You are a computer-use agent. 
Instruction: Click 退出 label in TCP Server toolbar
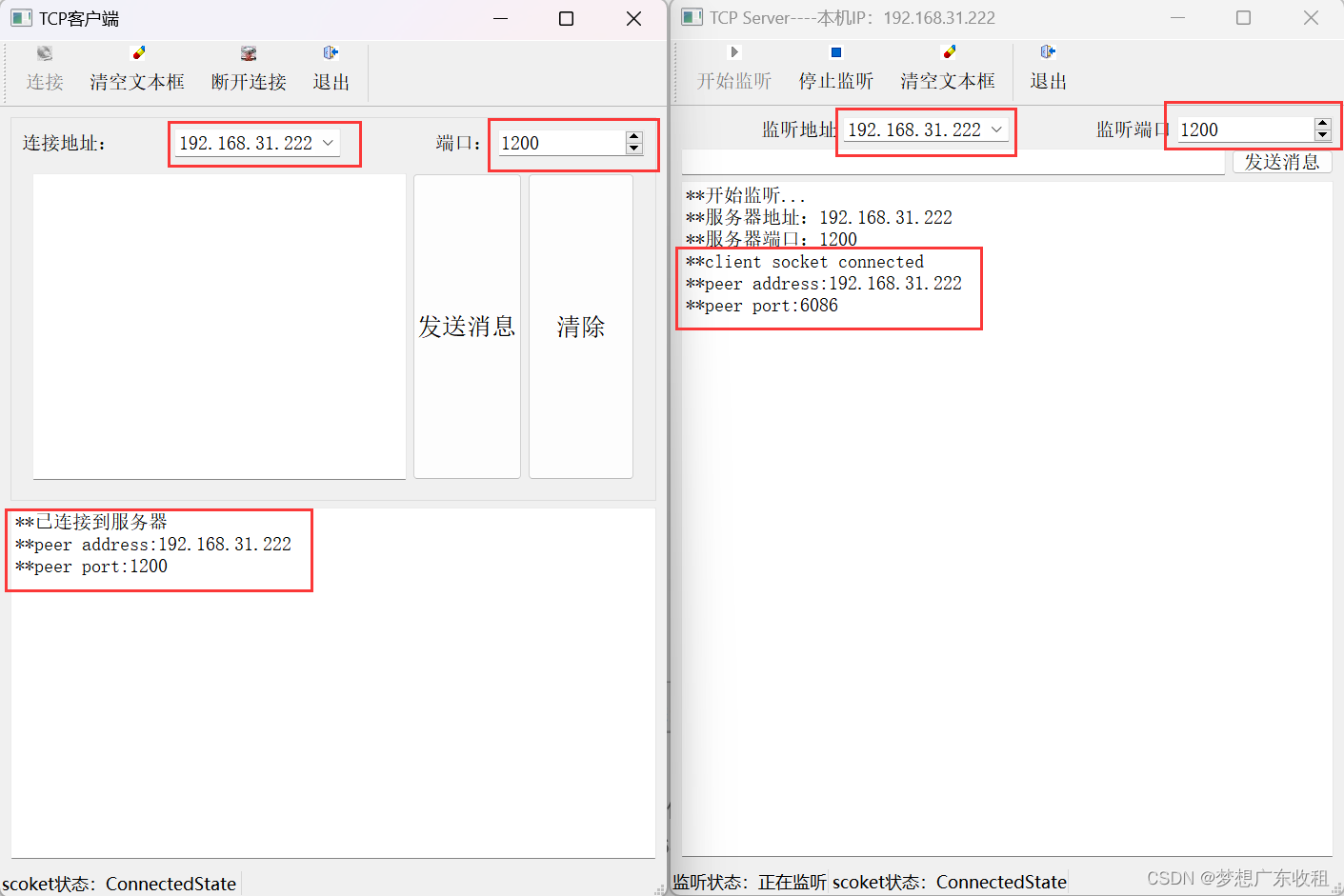pyautogui.click(x=1049, y=81)
